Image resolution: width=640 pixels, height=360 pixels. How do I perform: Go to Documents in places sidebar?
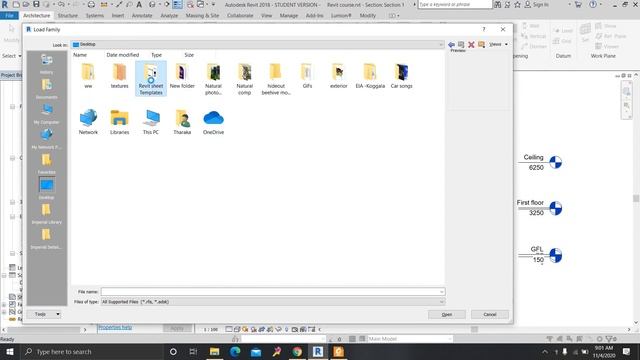point(47,89)
